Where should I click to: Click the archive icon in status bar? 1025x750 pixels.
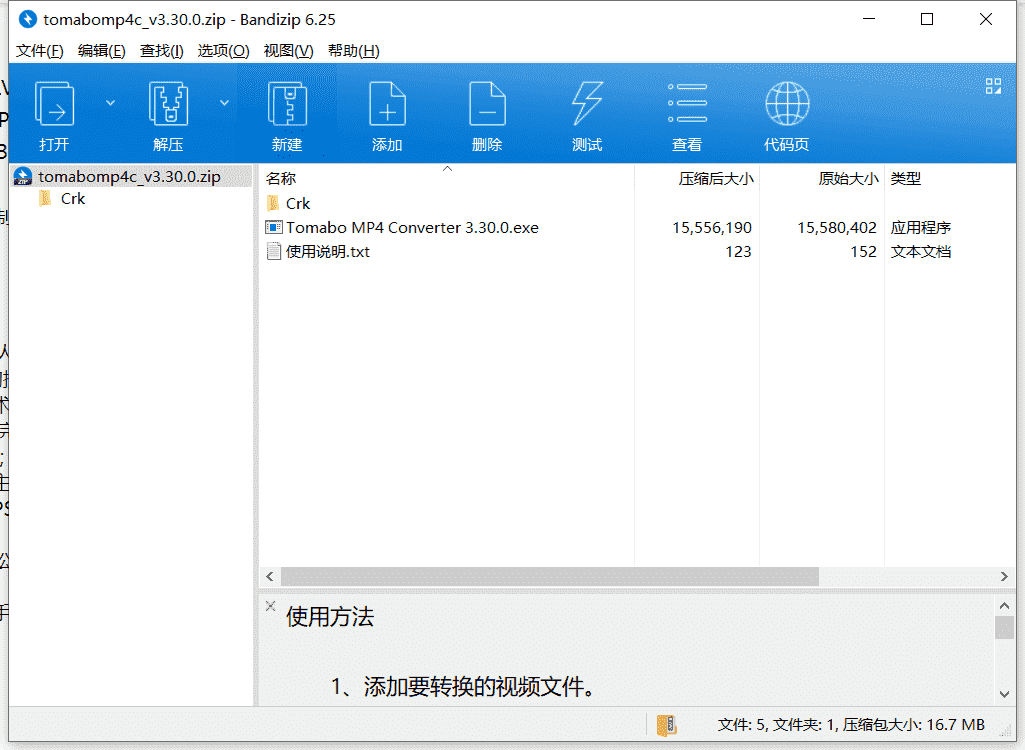click(x=666, y=725)
